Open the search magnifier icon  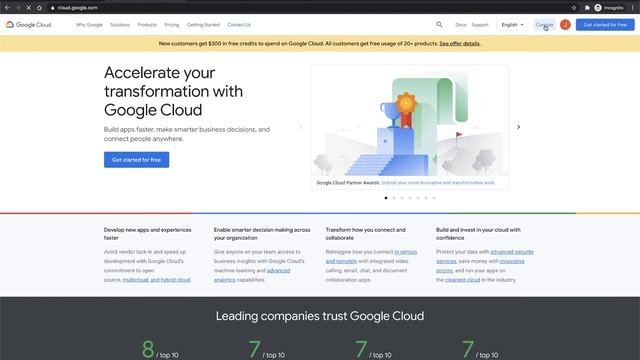tap(439, 24)
